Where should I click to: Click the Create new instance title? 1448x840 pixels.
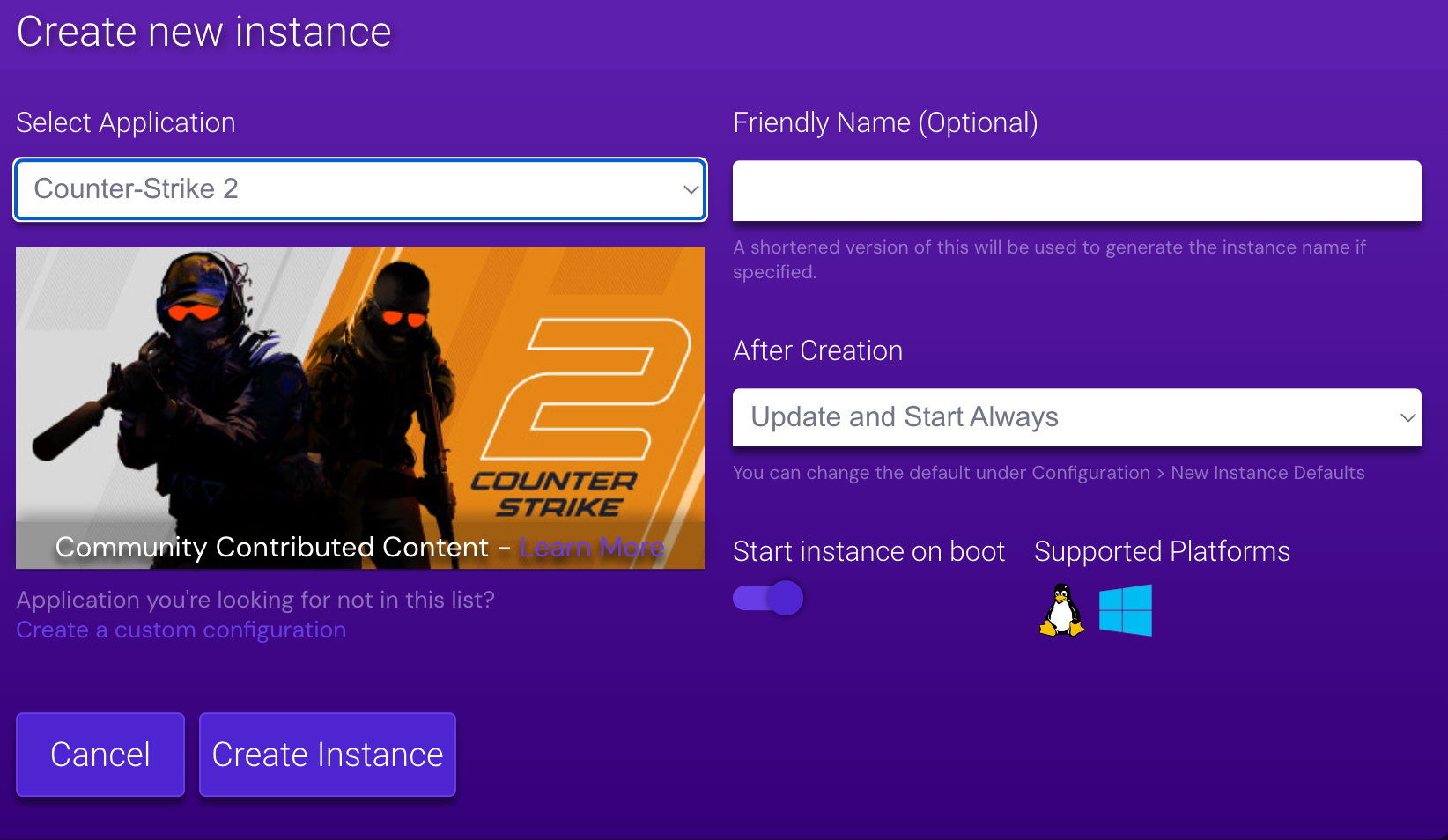pyautogui.click(x=203, y=32)
